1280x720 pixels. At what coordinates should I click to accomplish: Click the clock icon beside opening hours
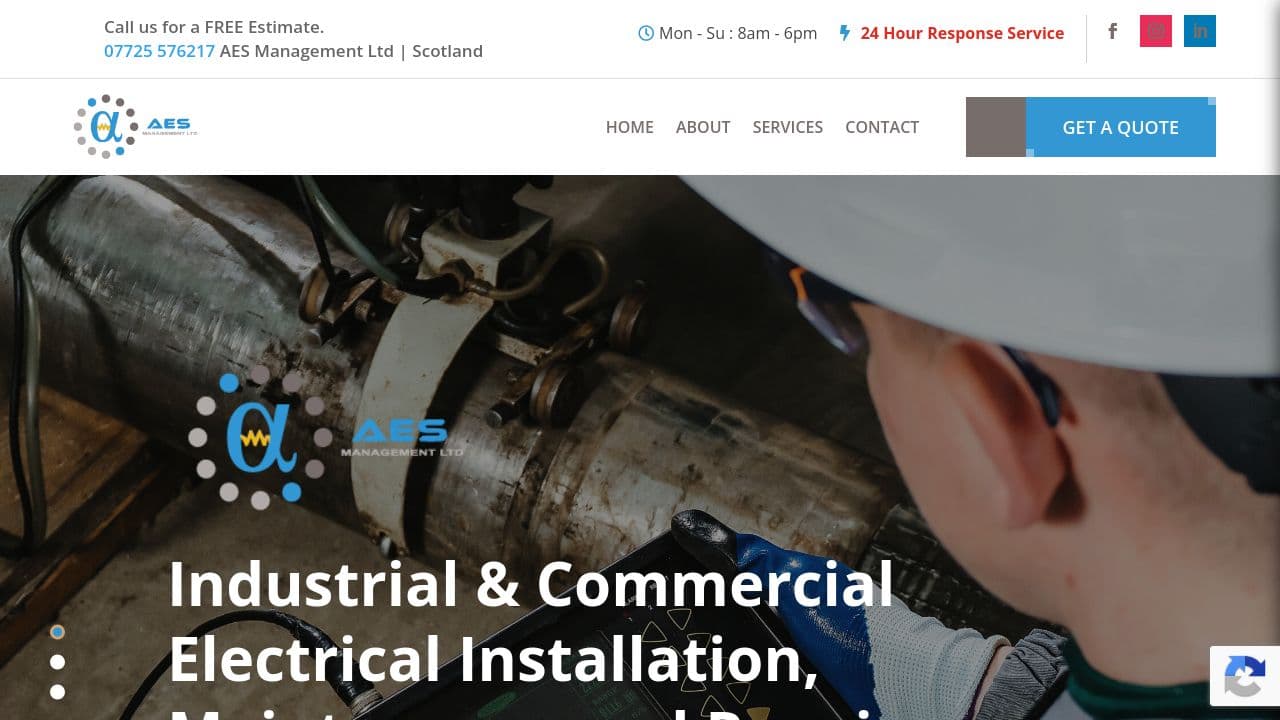646,33
